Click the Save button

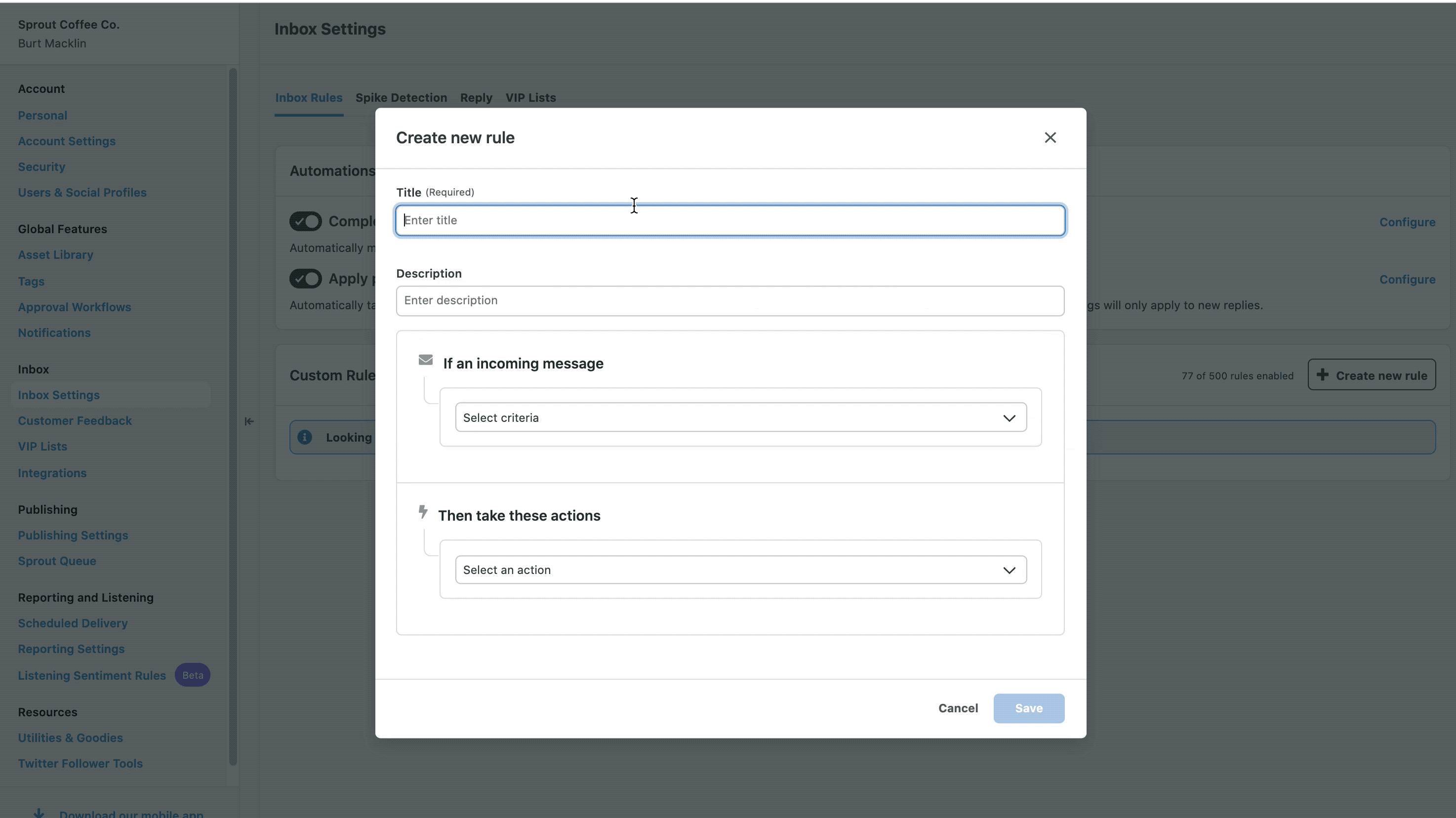pos(1028,708)
